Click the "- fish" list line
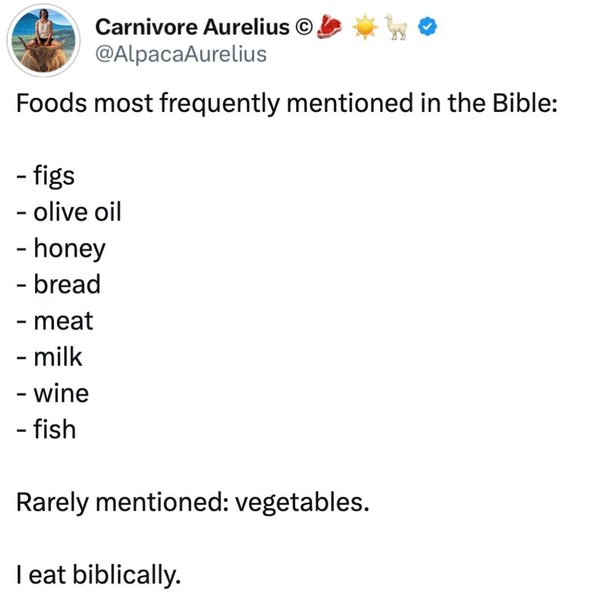 [x=47, y=430]
